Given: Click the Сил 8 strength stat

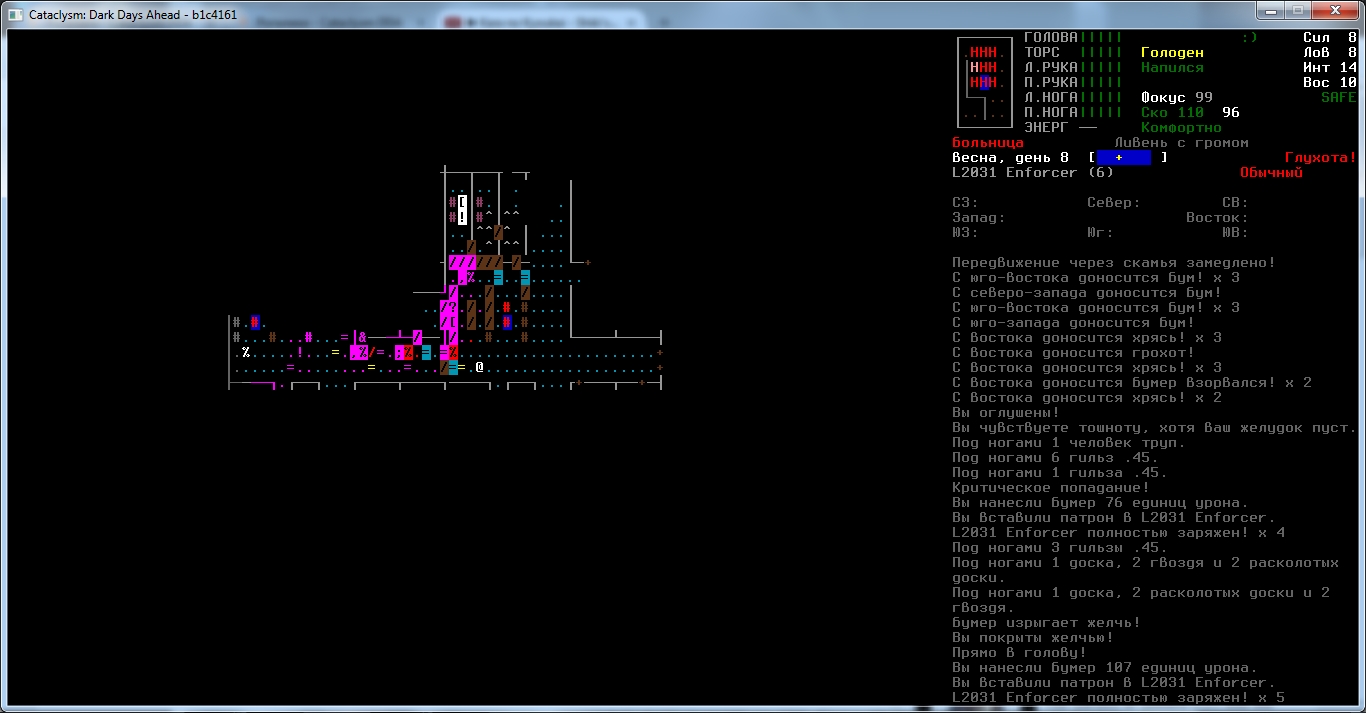Looking at the screenshot, I should click(x=1330, y=37).
